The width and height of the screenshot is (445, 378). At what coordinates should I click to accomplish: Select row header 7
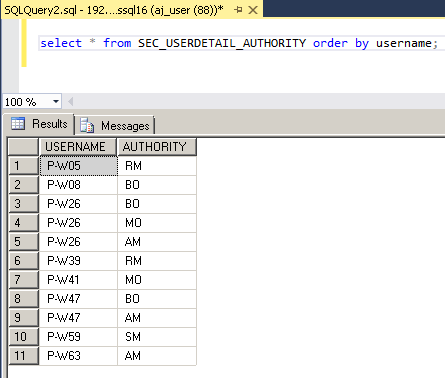click(23, 280)
